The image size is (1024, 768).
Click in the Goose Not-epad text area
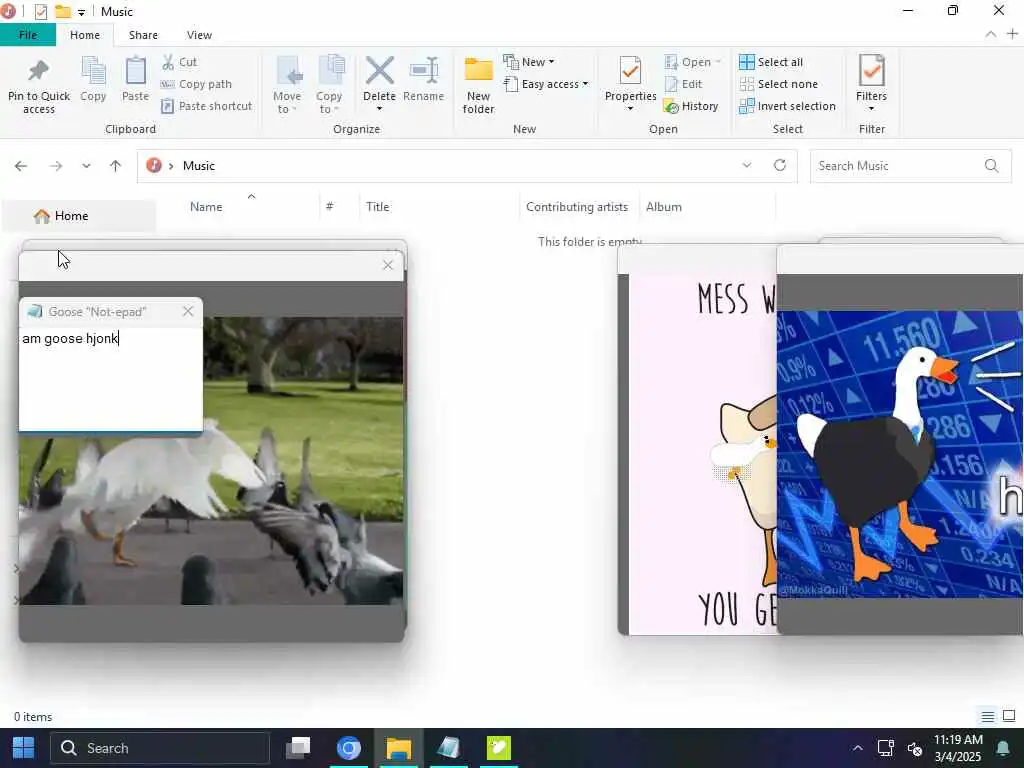[x=110, y=379]
